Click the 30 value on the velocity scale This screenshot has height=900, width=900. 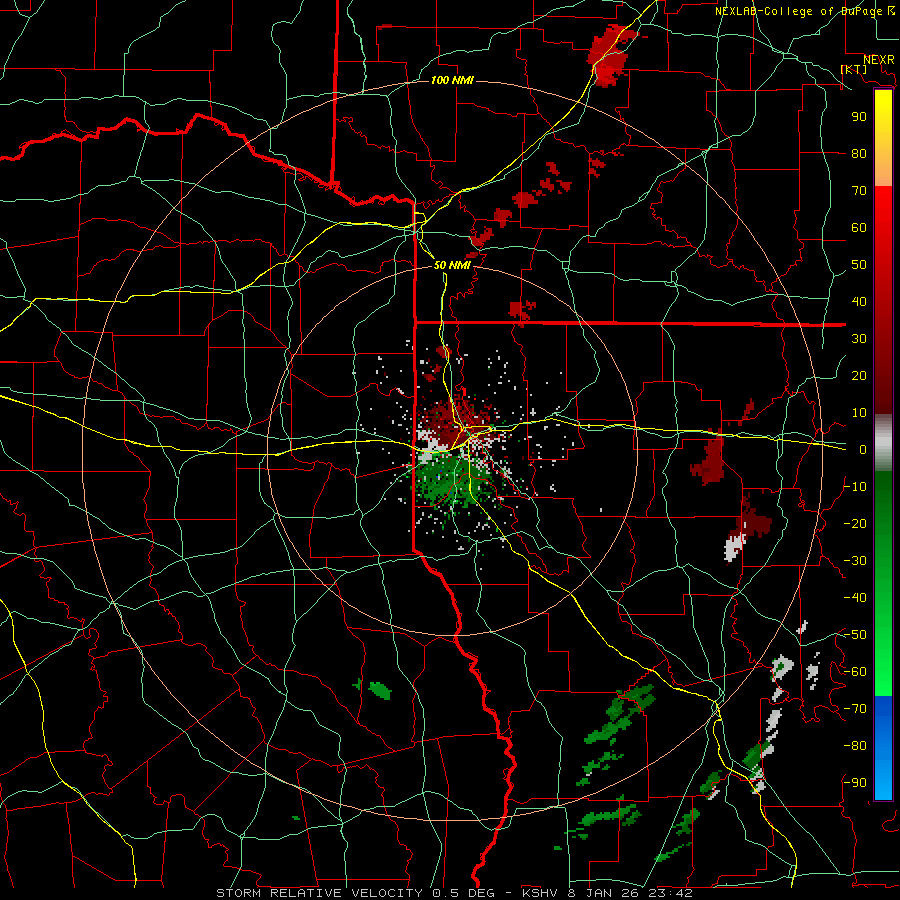pos(859,339)
